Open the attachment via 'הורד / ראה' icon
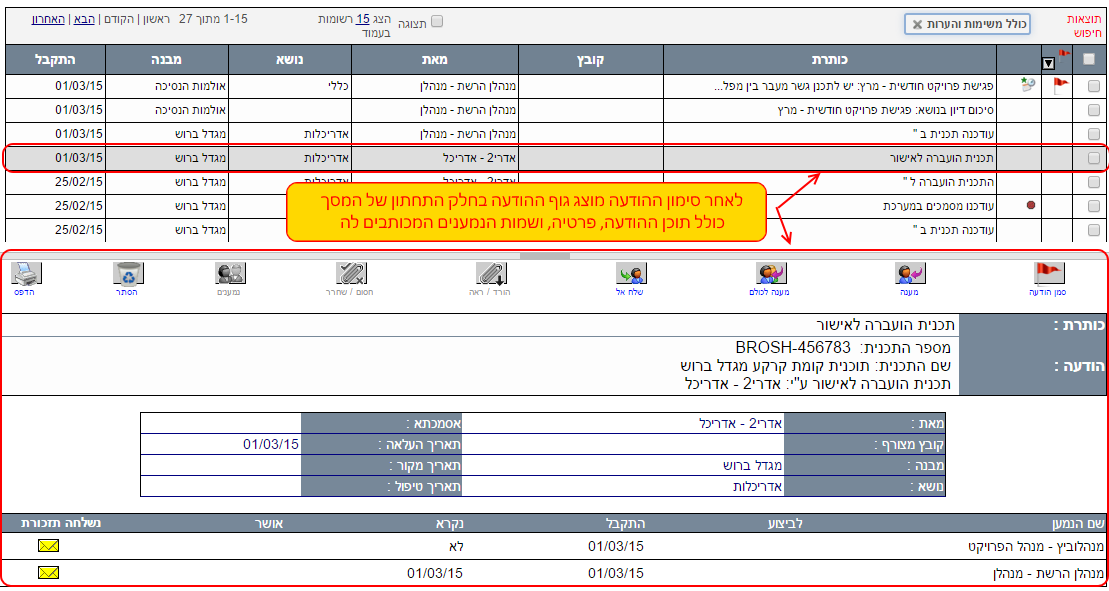The image size is (1109, 591). click(x=490, y=273)
